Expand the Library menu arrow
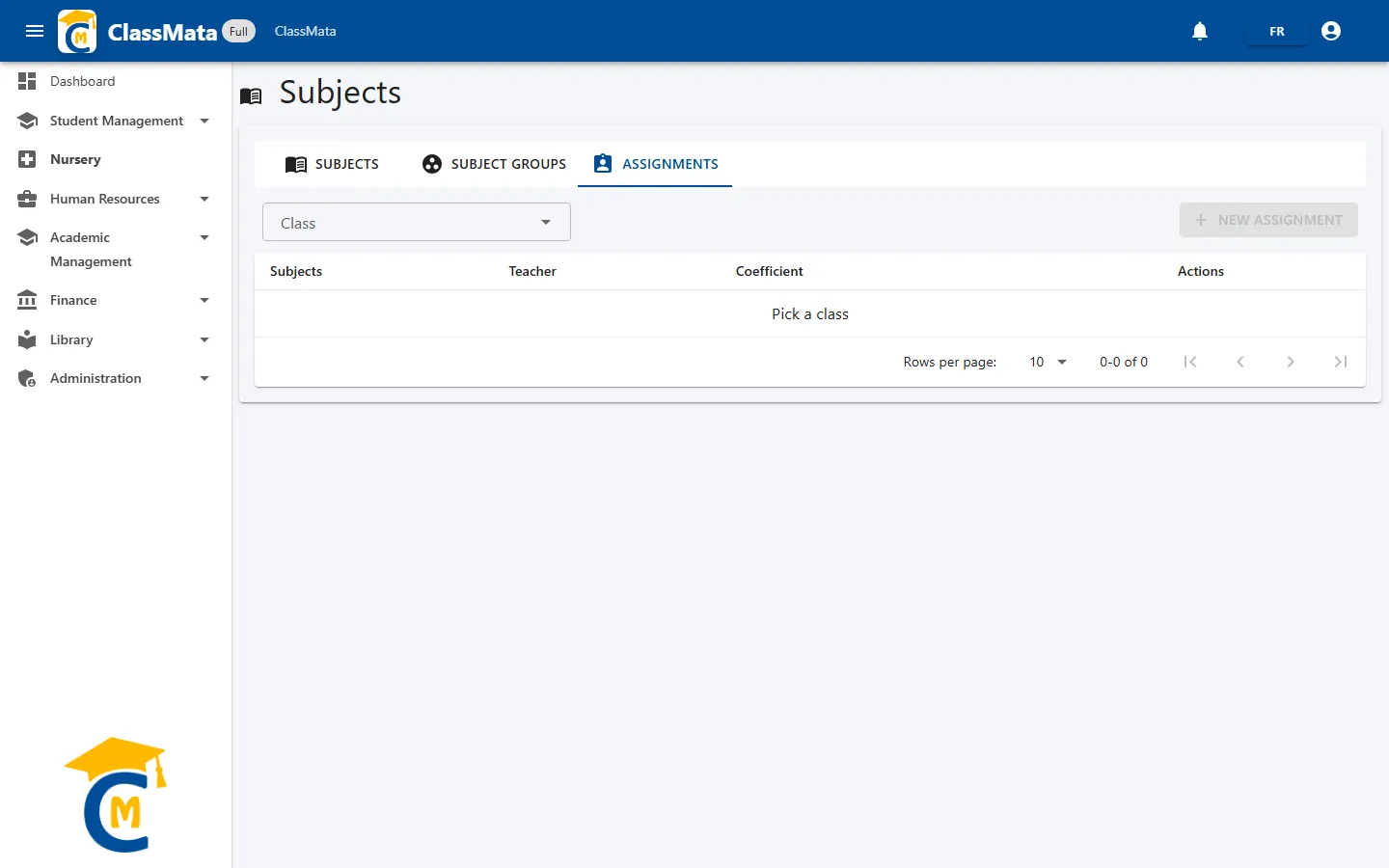This screenshot has height=868, width=1389. [x=204, y=339]
